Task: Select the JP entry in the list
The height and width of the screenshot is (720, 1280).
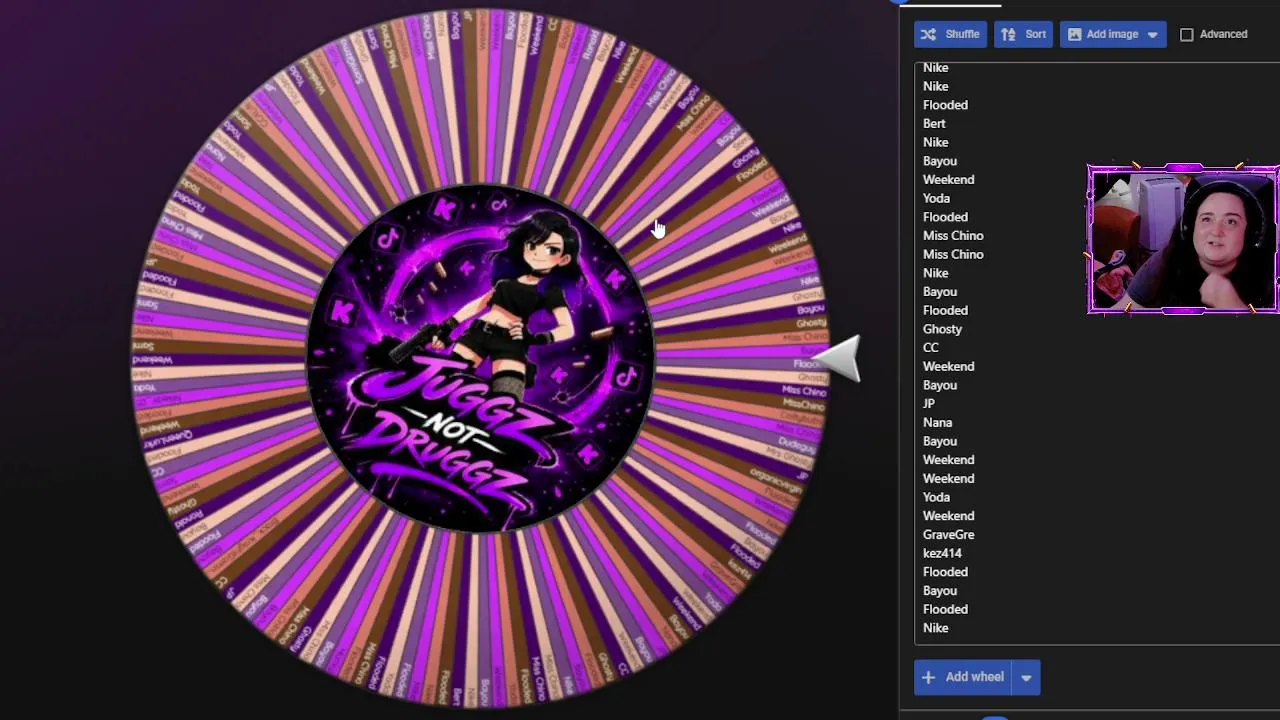Action: point(929,404)
